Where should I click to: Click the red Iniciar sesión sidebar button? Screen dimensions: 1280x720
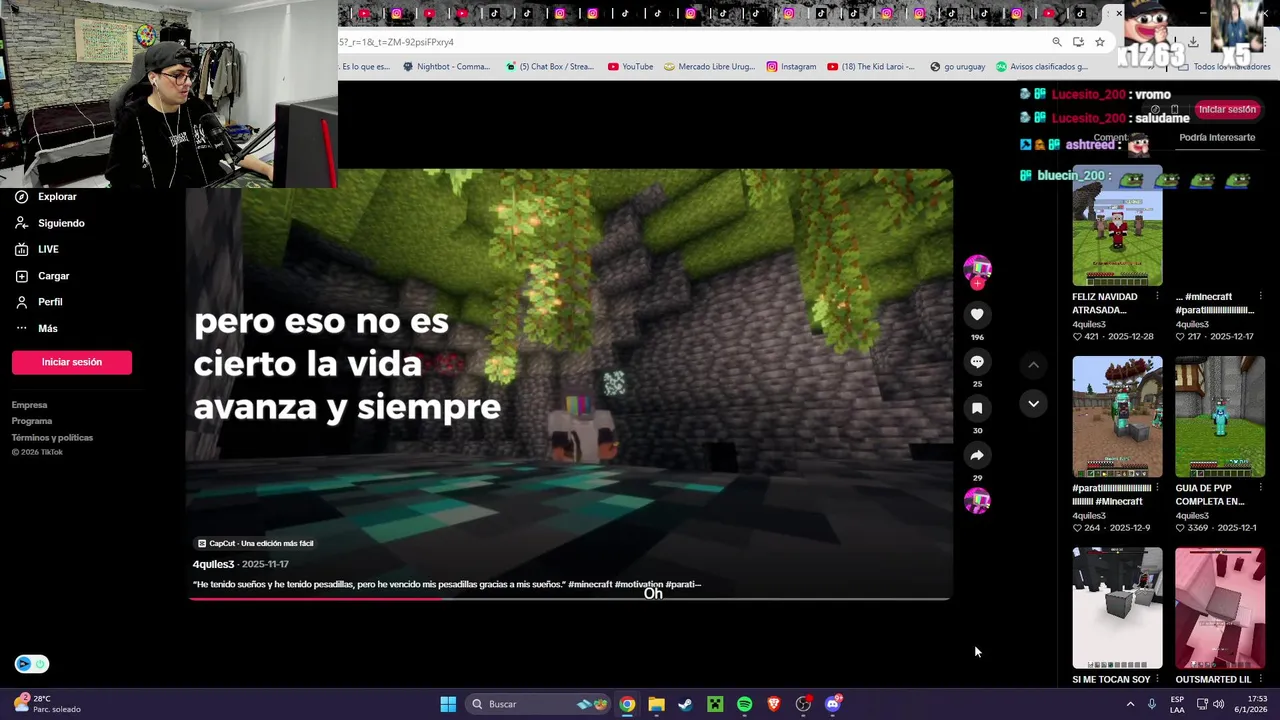pyautogui.click(x=72, y=362)
